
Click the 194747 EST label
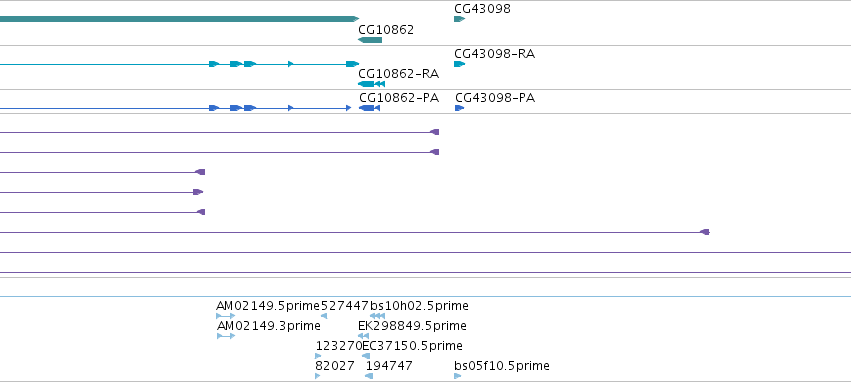click(x=389, y=366)
